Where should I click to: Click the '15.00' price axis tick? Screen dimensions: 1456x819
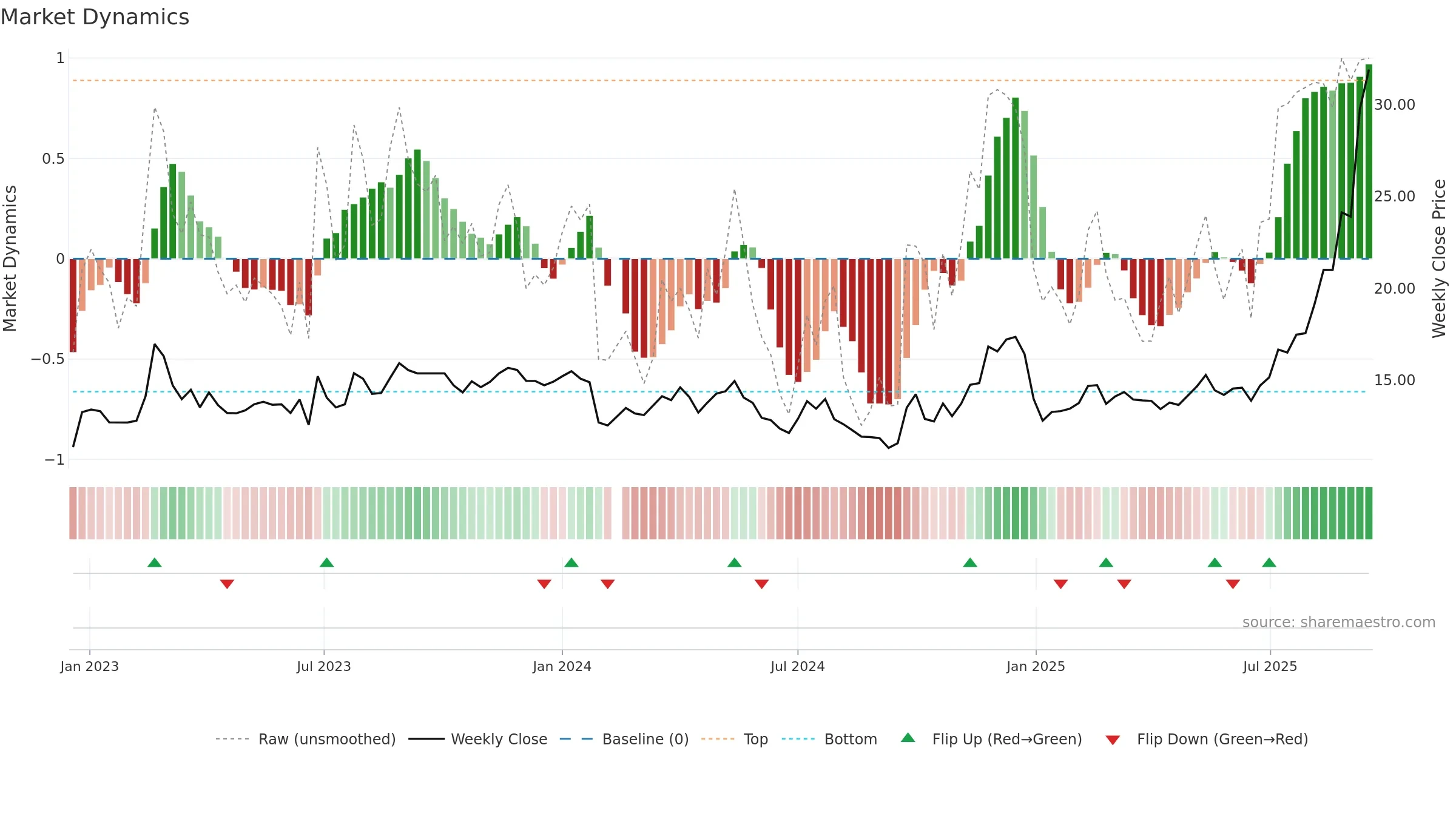point(1395,380)
